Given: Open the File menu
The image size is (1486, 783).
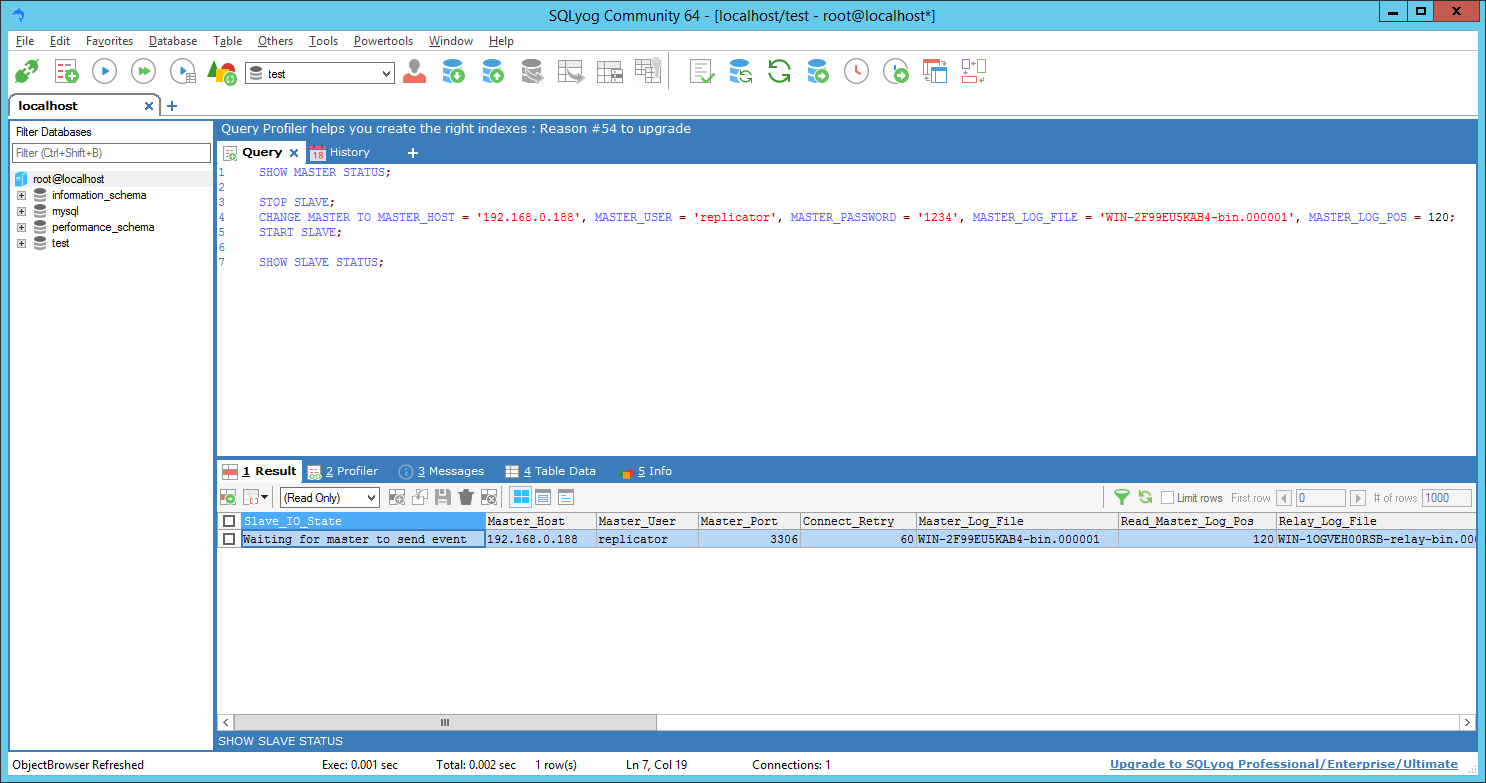Looking at the screenshot, I should [25, 41].
